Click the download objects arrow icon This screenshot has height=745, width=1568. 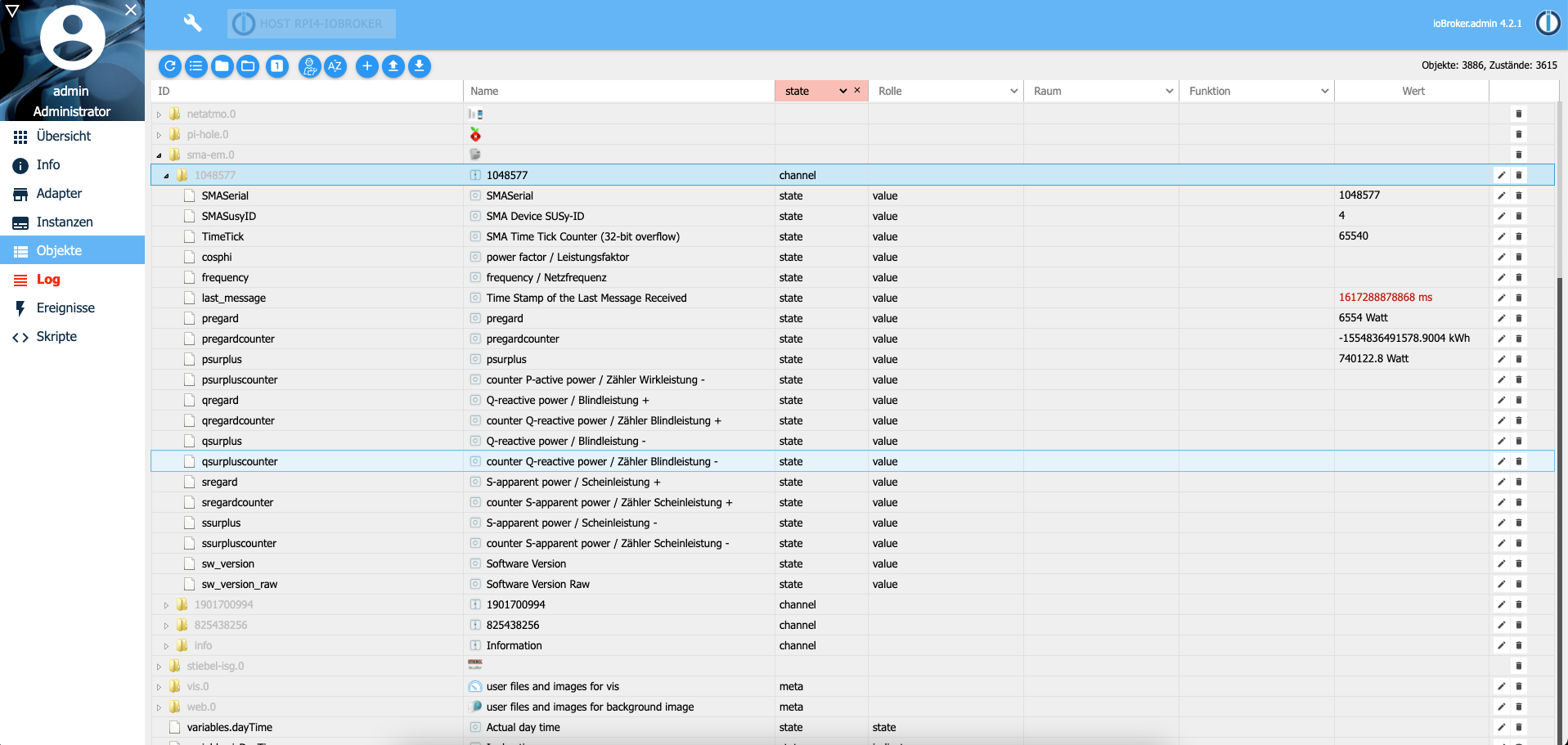[x=420, y=66]
